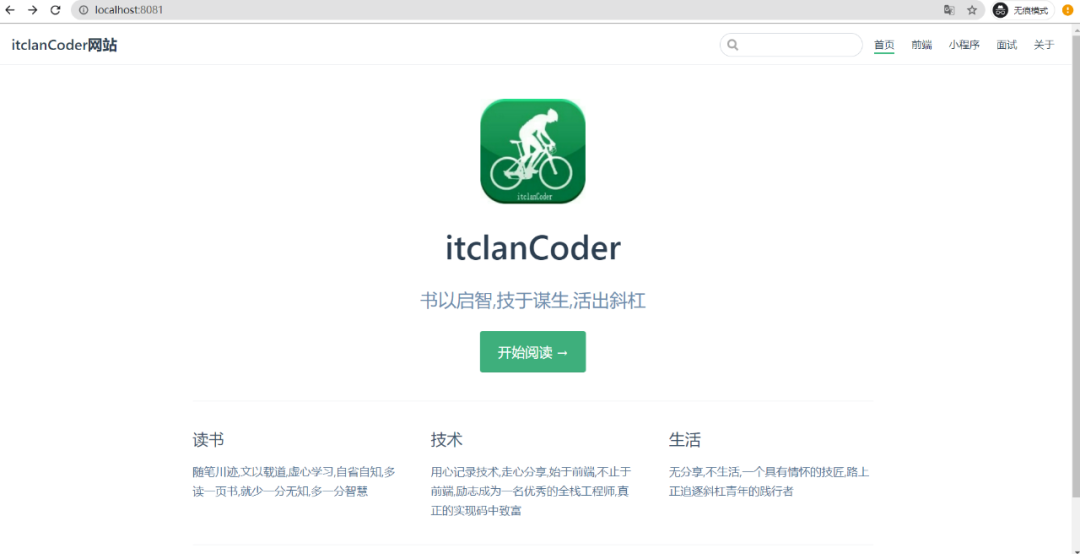Open the translate page icon
The image size is (1080, 554).
[x=949, y=10]
